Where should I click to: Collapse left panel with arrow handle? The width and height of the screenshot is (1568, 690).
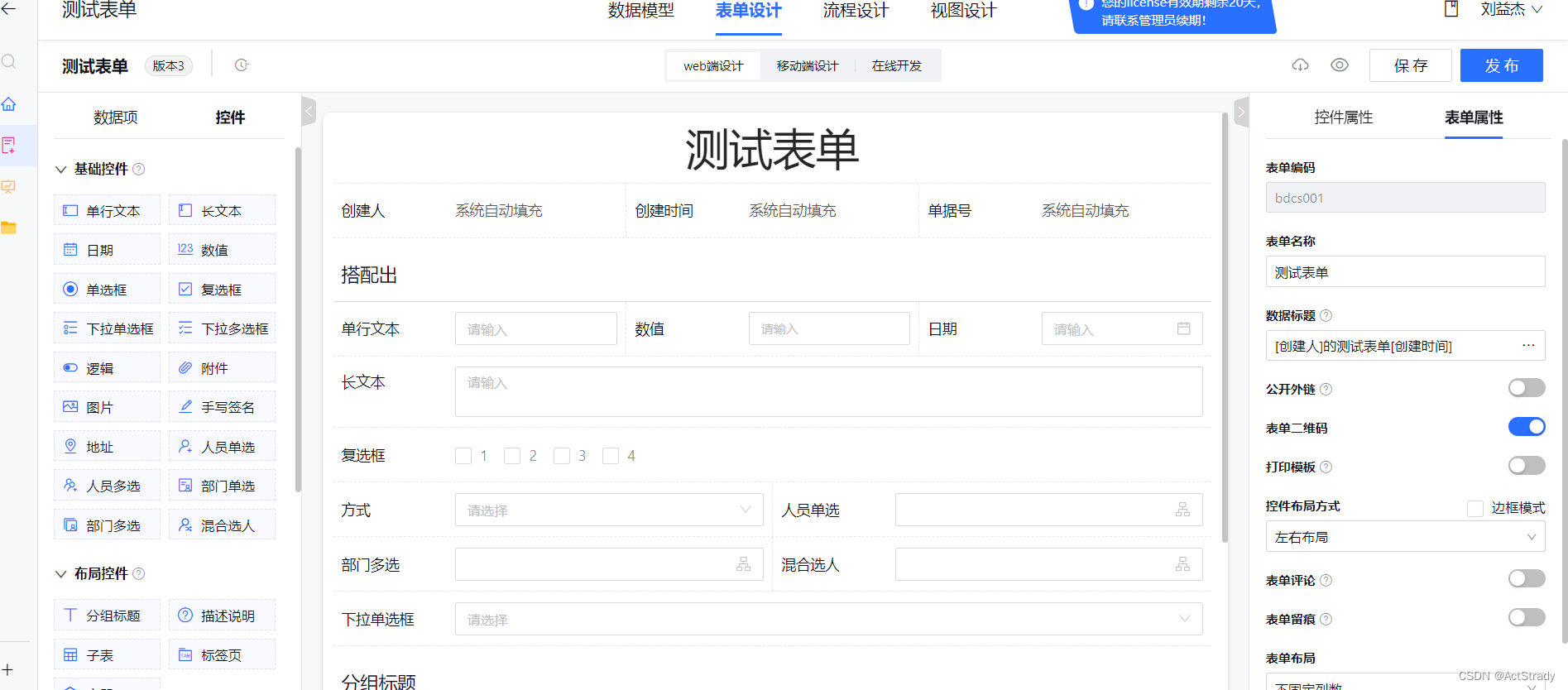tap(309, 111)
